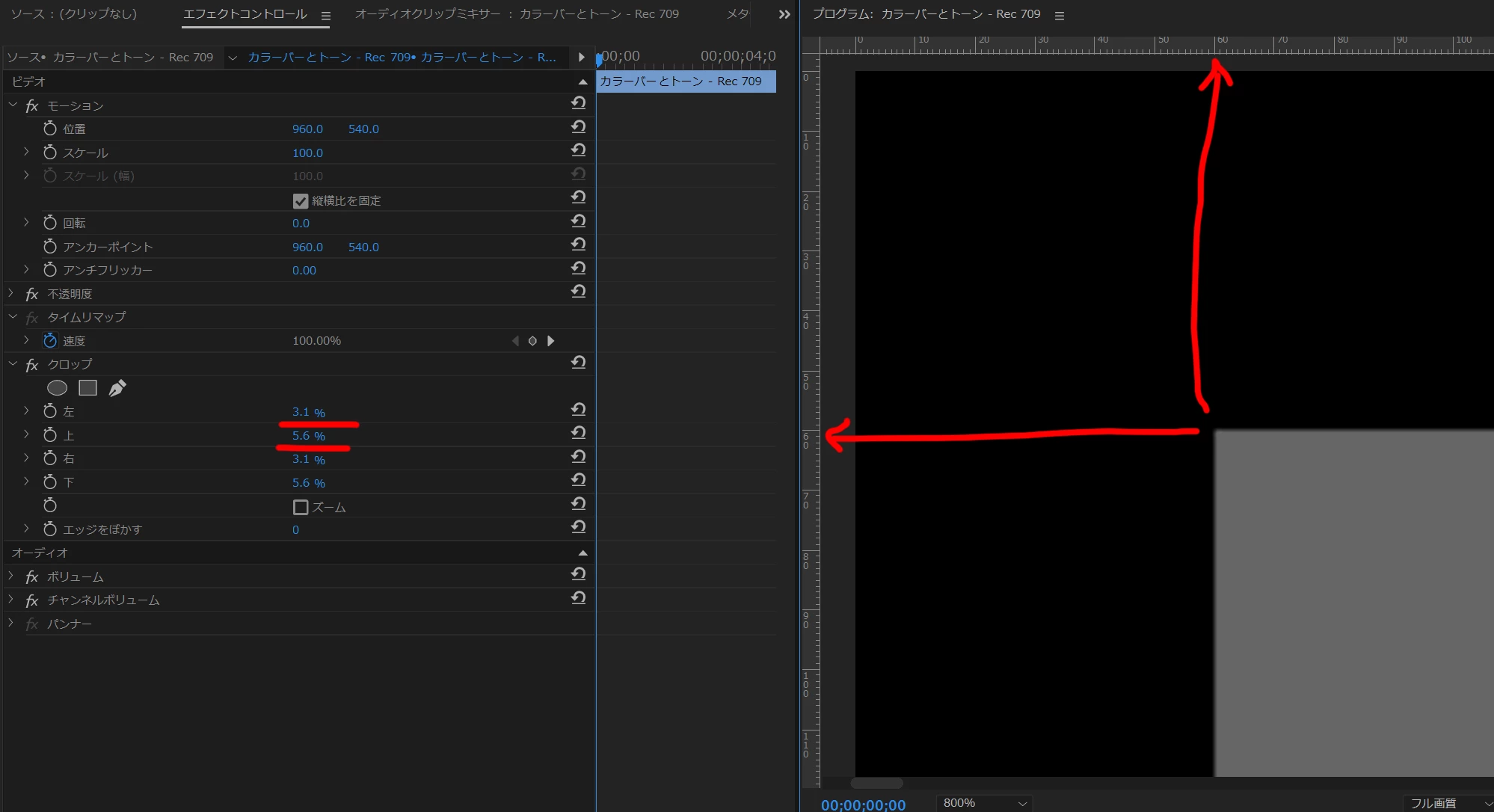The height and width of the screenshot is (812, 1494).
Task: Open the エフェクトコントロール panel menu
Action: 326,16
